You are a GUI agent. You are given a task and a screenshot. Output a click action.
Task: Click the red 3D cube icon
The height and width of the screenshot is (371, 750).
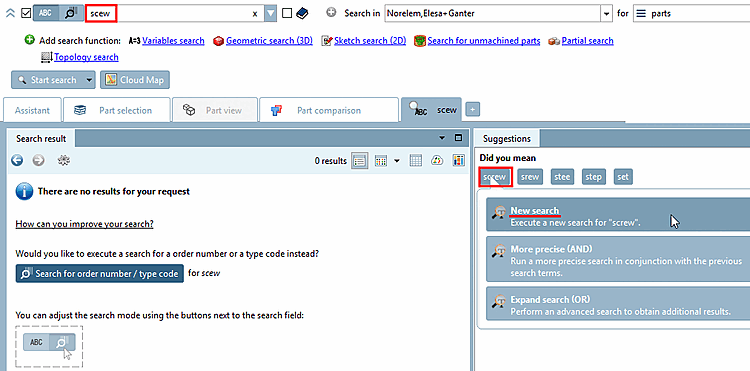pyautogui.click(x=219, y=41)
